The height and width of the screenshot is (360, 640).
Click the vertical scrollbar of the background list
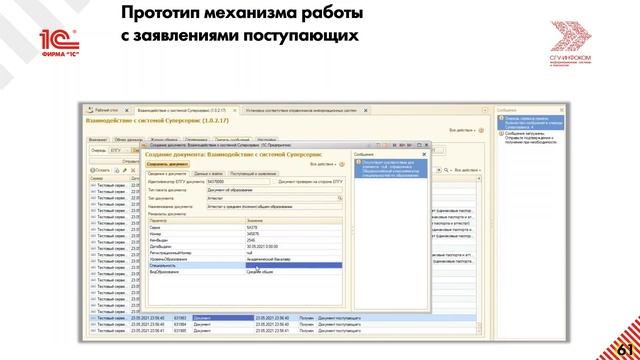(x=479, y=256)
